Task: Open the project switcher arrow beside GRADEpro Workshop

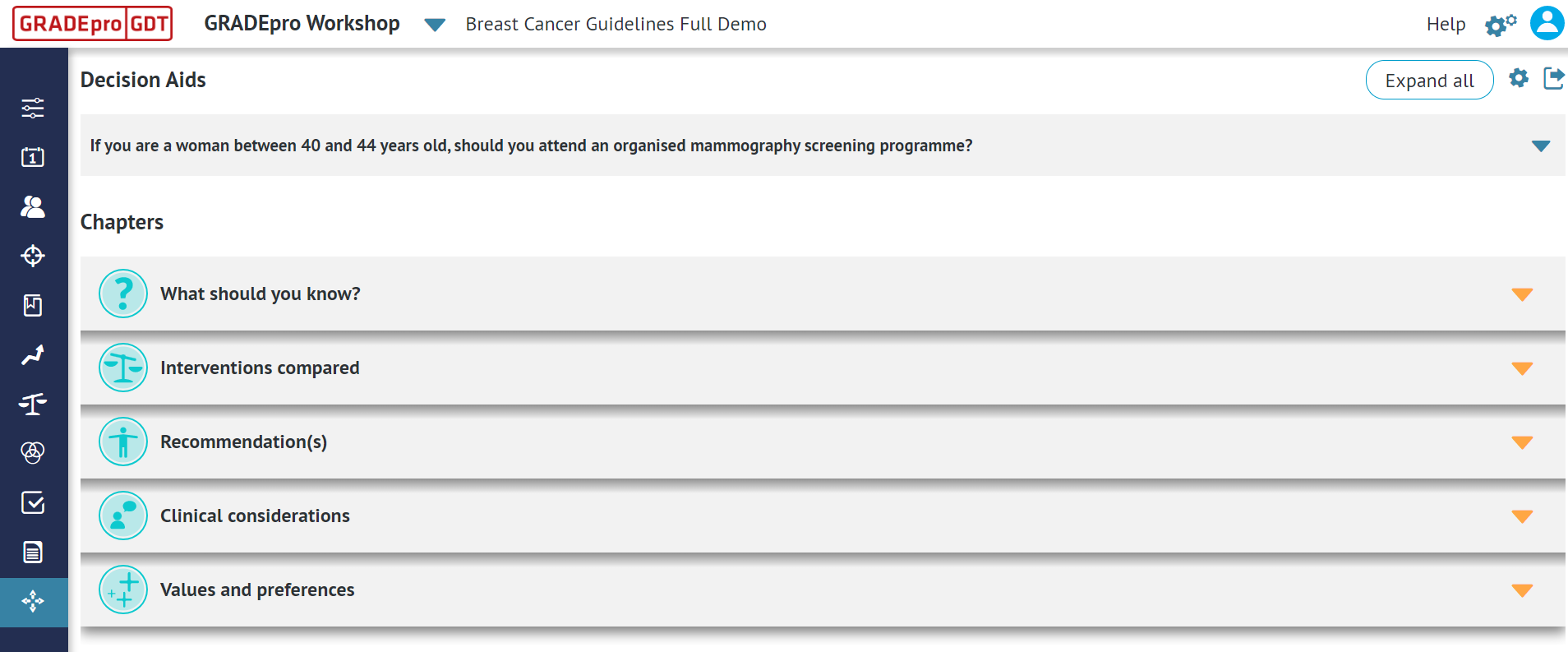Action: pos(435,24)
